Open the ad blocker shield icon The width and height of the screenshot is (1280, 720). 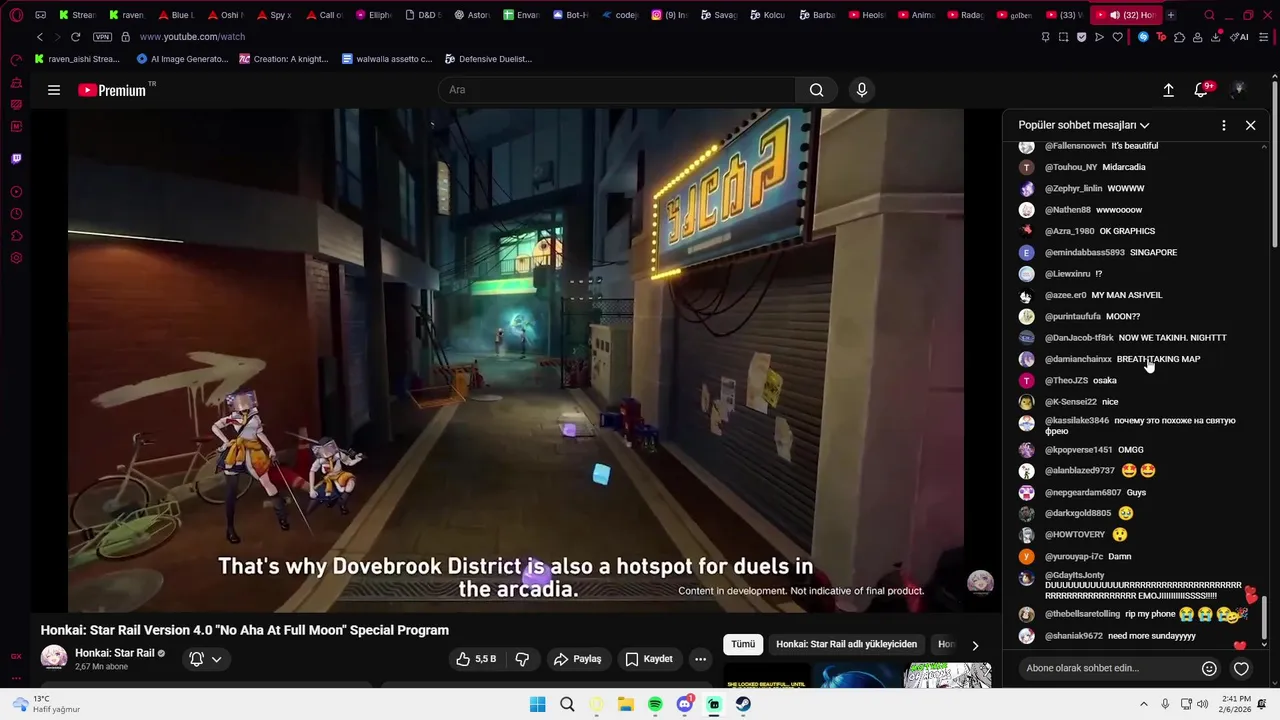(x=1081, y=37)
